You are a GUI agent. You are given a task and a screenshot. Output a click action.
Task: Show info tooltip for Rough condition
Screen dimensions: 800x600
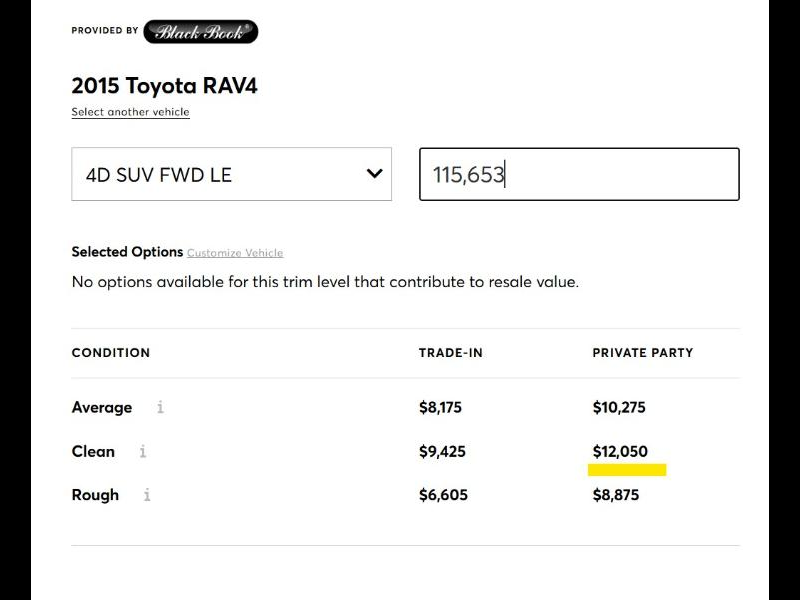point(147,495)
